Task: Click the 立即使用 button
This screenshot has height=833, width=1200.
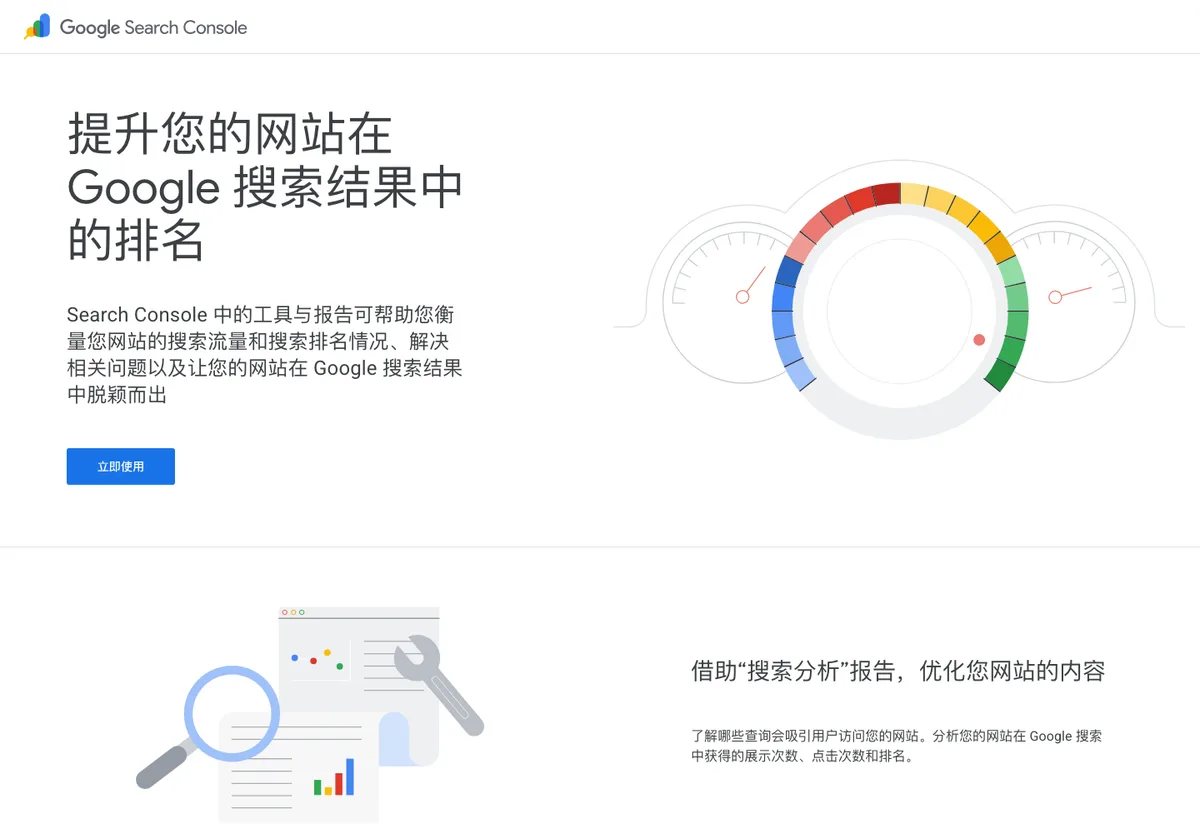Action: (x=121, y=466)
